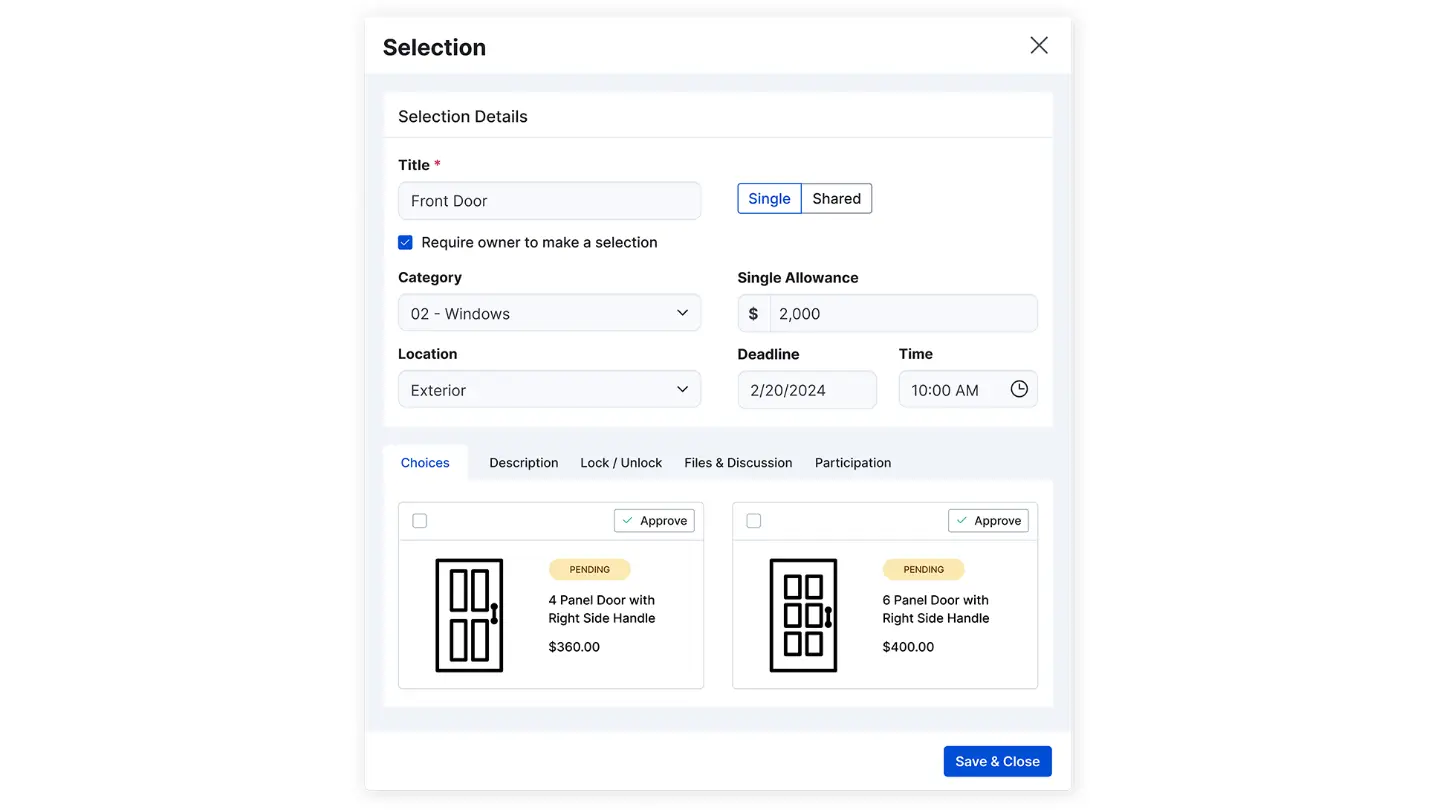Uncheck Require owner to make a selection
The image size is (1440, 810).
point(405,242)
